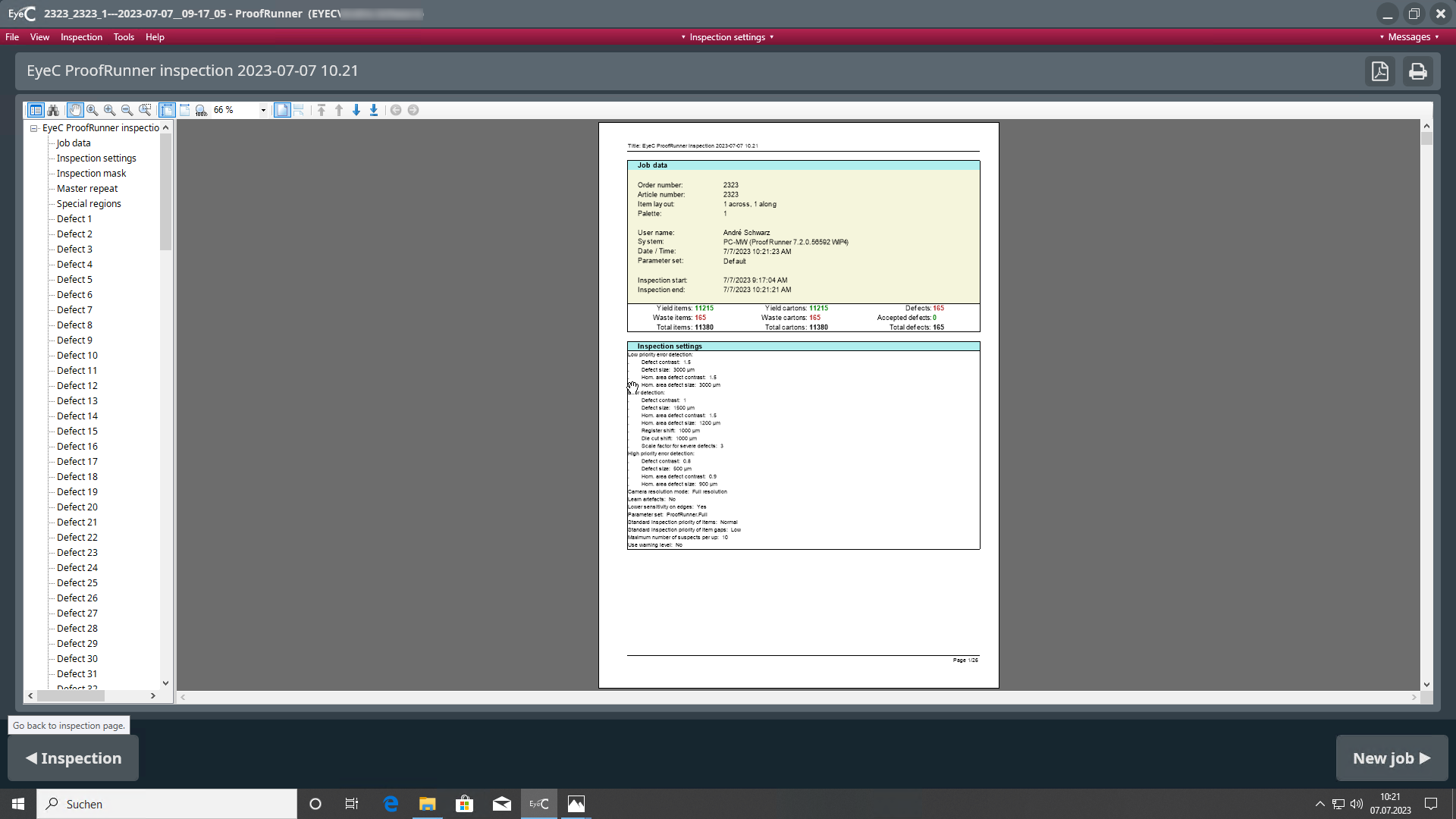Viewport: 1456px width, 819px height.
Task: Select the hand pan tool
Action: click(x=74, y=111)
